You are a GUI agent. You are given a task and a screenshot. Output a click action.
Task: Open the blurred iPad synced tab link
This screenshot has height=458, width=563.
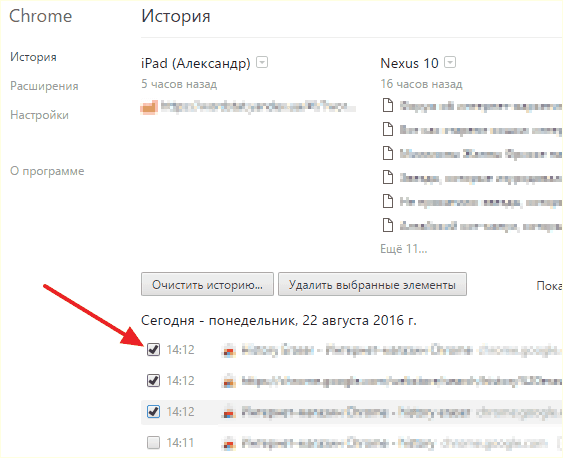[x=258, y=107]
